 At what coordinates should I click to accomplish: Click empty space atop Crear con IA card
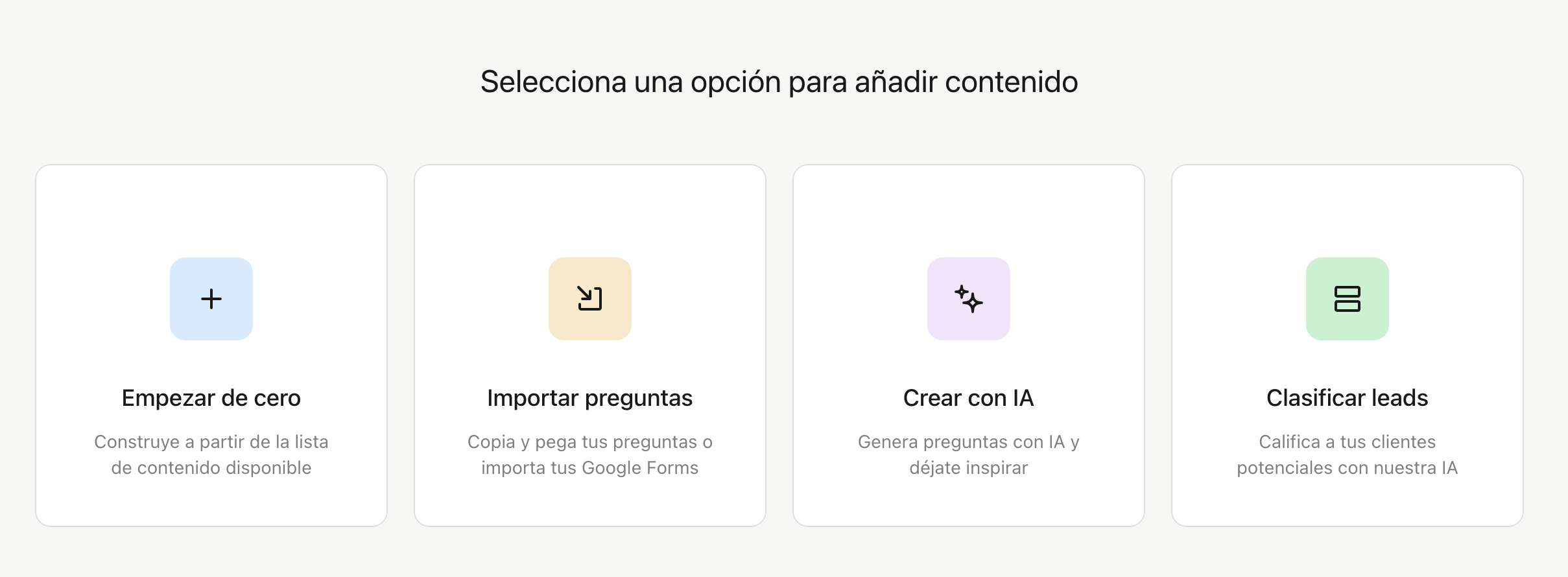pos(969,207)
